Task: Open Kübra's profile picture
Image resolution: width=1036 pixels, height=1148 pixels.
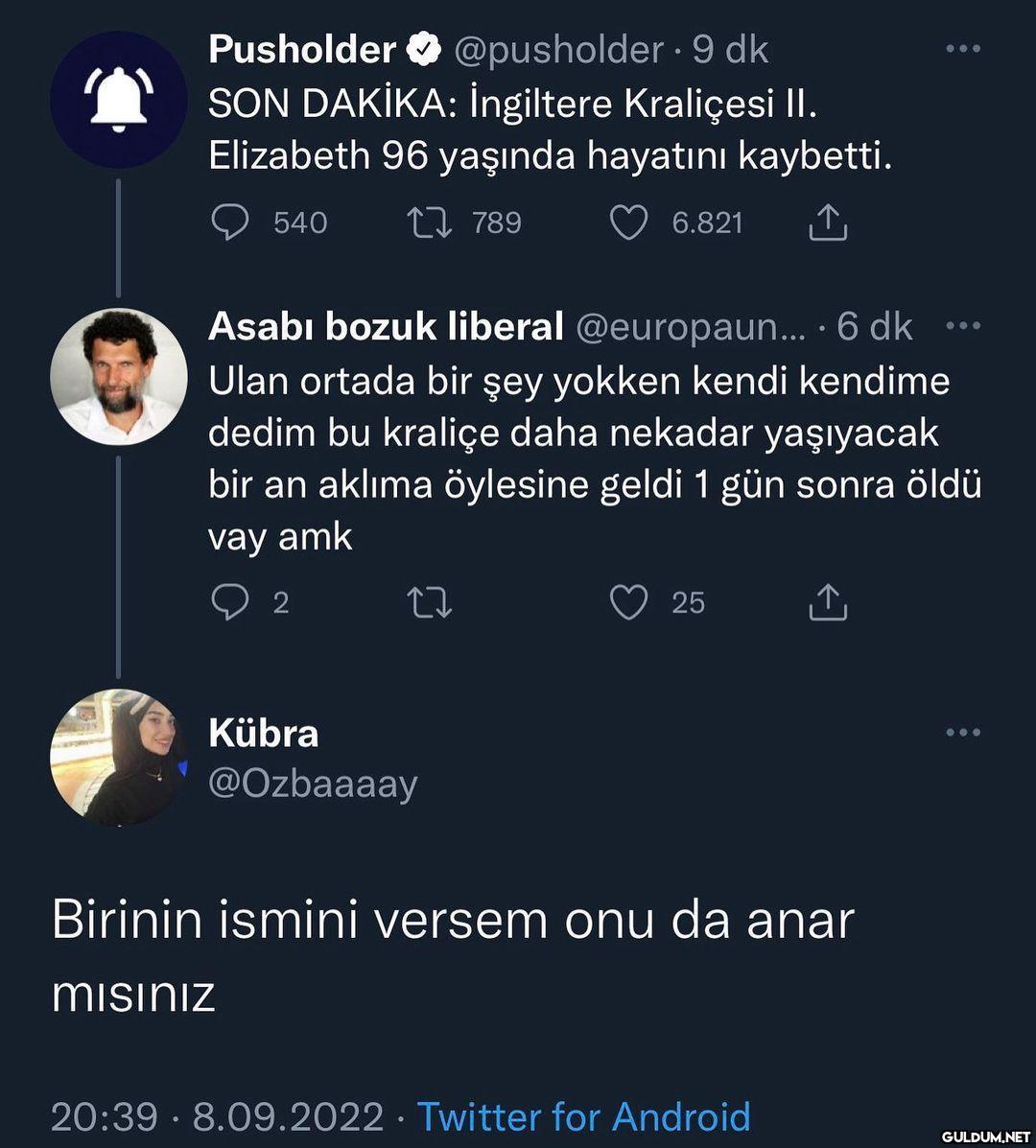Action: 118,757
